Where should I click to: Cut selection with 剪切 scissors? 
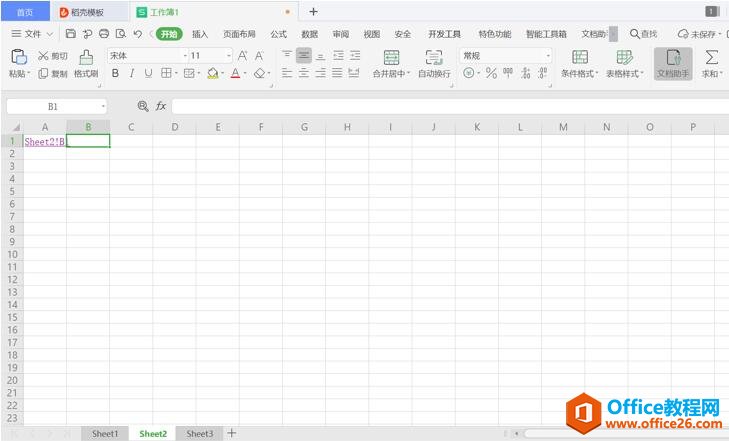tap(53, 56)
